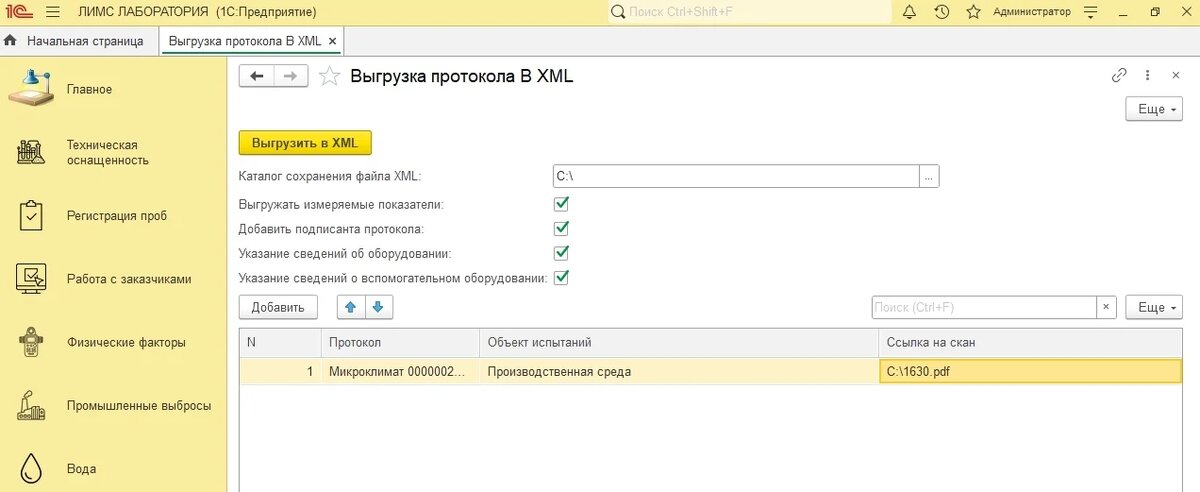This screenshot has height=492, width=1200.
Task: Toggle Выгружать измеряемые показатели checkbox
Action: point(561,203)
